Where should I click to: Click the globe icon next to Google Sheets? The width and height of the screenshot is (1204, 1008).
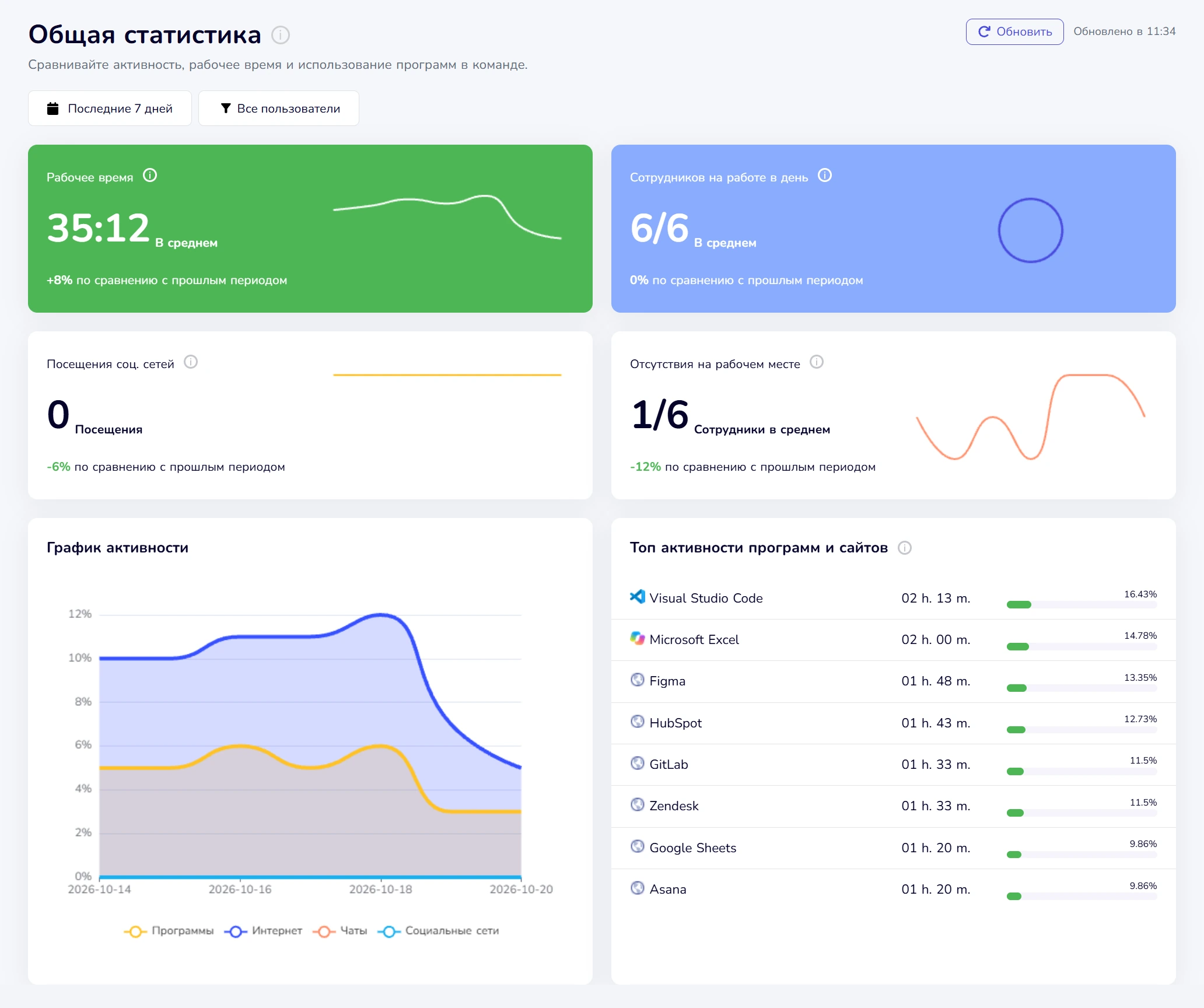click(x=638, y=846)
